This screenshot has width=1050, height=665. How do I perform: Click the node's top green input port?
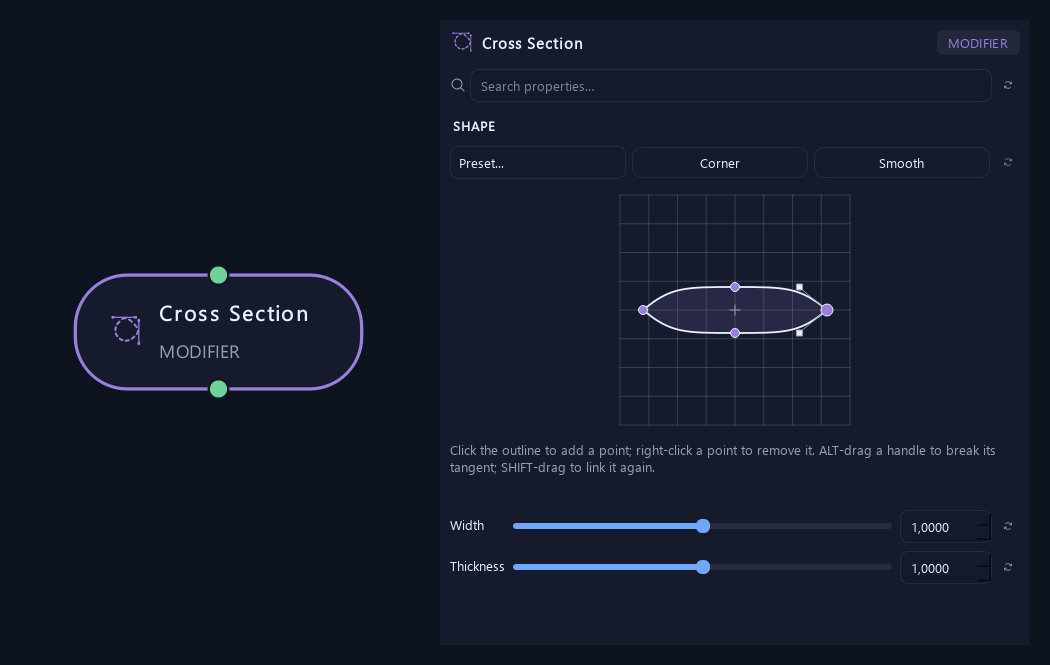tap(218, 275)
